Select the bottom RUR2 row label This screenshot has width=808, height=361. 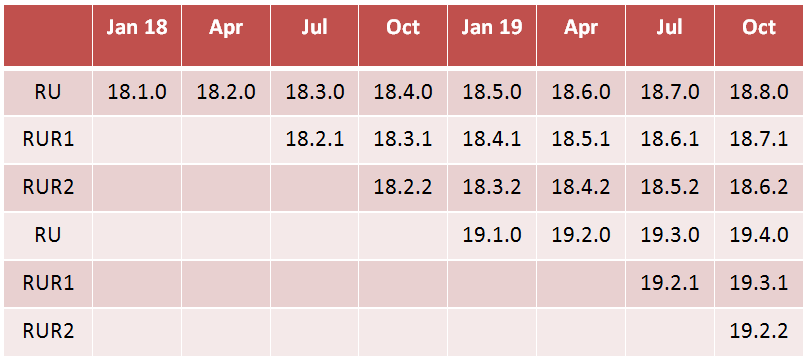(48, 332)
